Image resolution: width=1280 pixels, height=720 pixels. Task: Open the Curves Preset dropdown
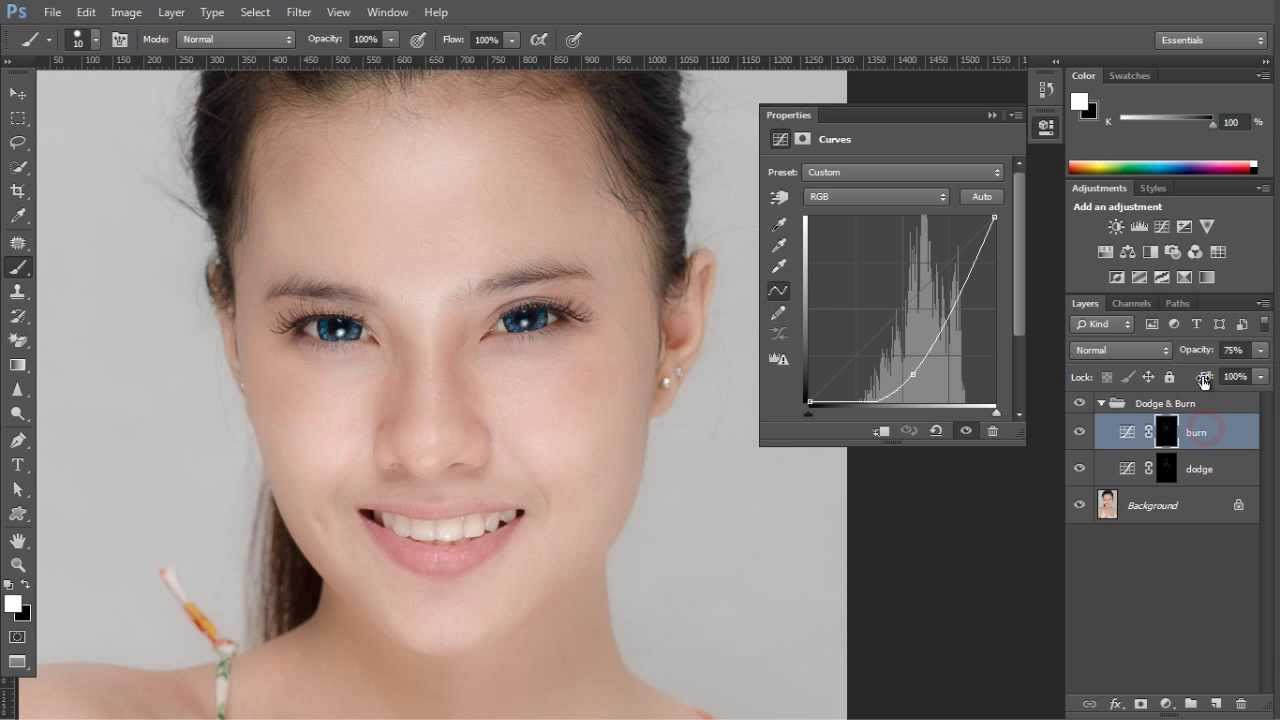902,172
